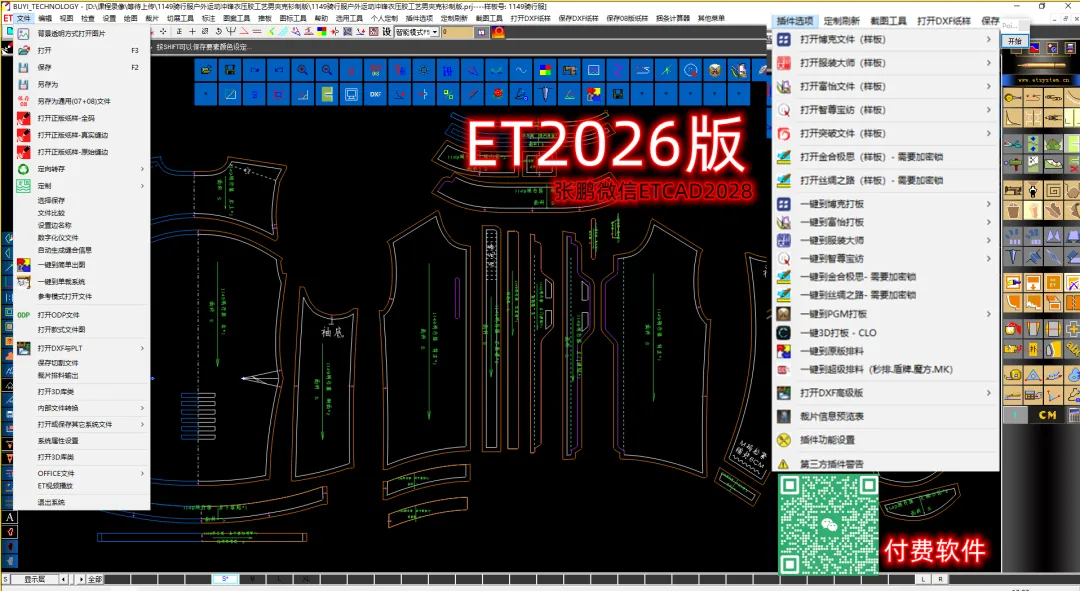Viewport: 1080px width, 591px height.
Task: Open the 插件选项 tab at top right
Action: point(795,21)
